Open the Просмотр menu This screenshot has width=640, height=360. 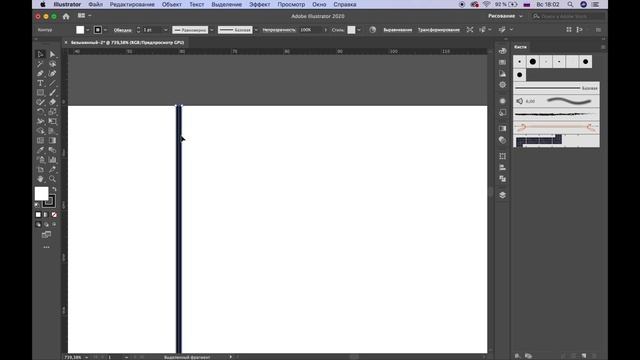291,4
